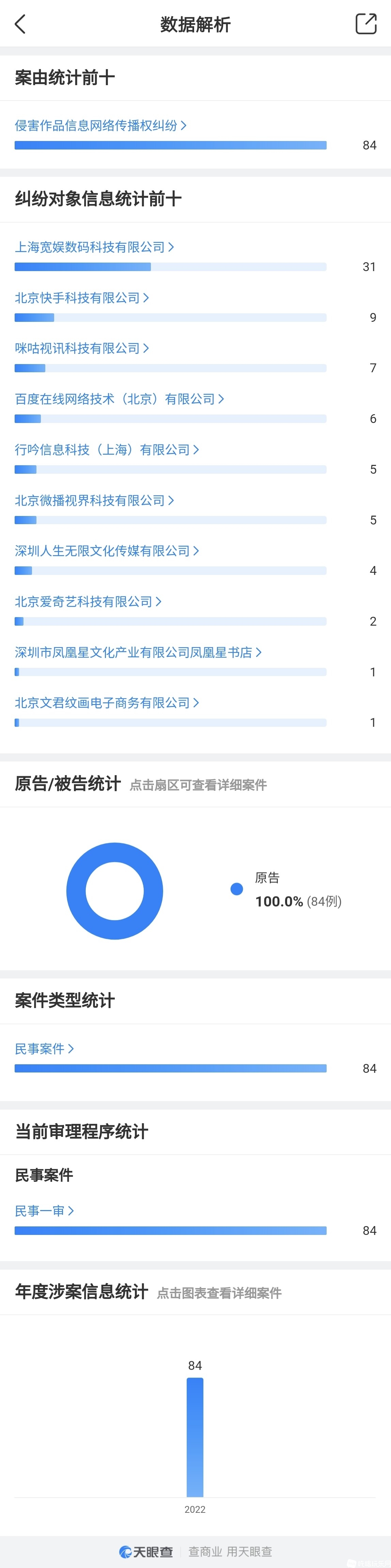Image resolution: width=391 pixels, height=1568 pixels.
Task: Open 民事一审 procedure link
Action: pyautogui.click(x=40, y=1211)
